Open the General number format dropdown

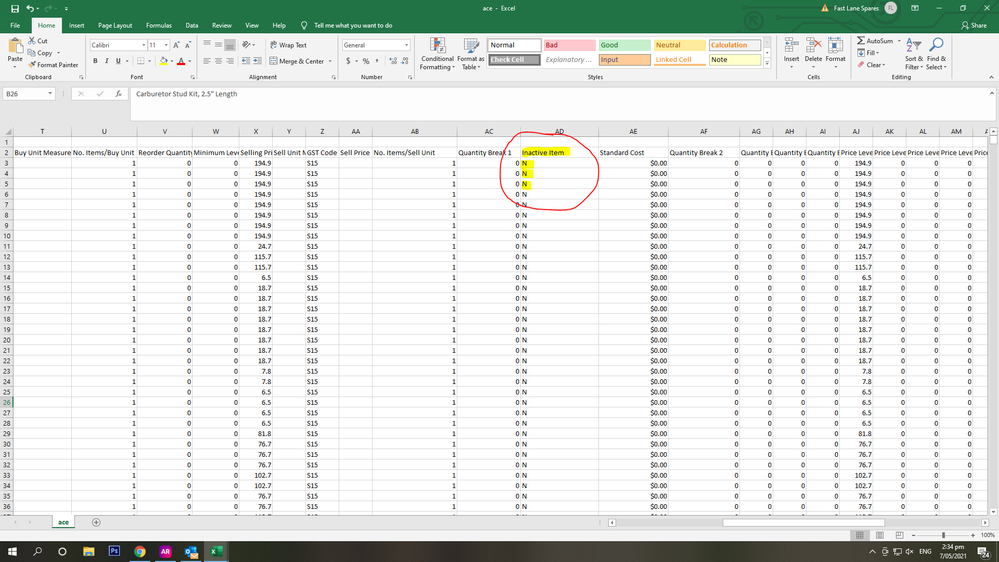coord(406,45)
